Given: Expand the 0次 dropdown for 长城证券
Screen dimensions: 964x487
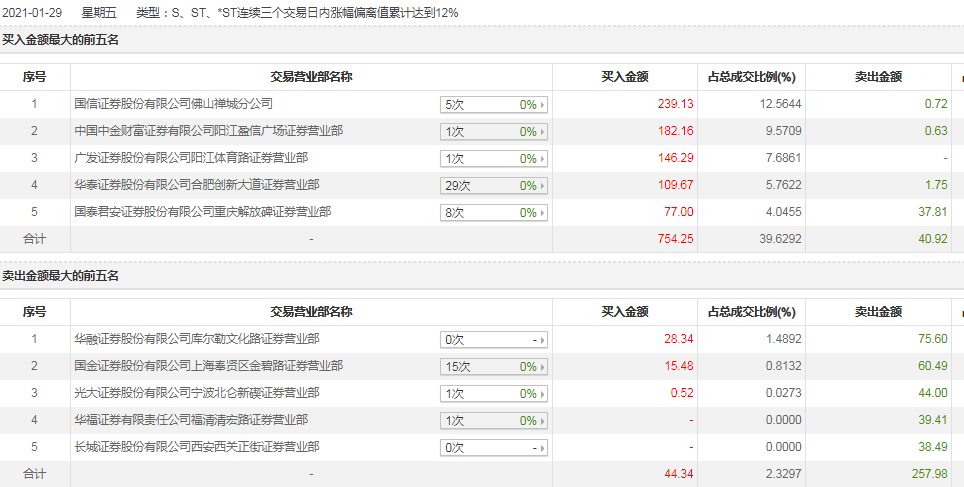Looking at the screenshot, I should pyautogui.click(x=494, y=448).
